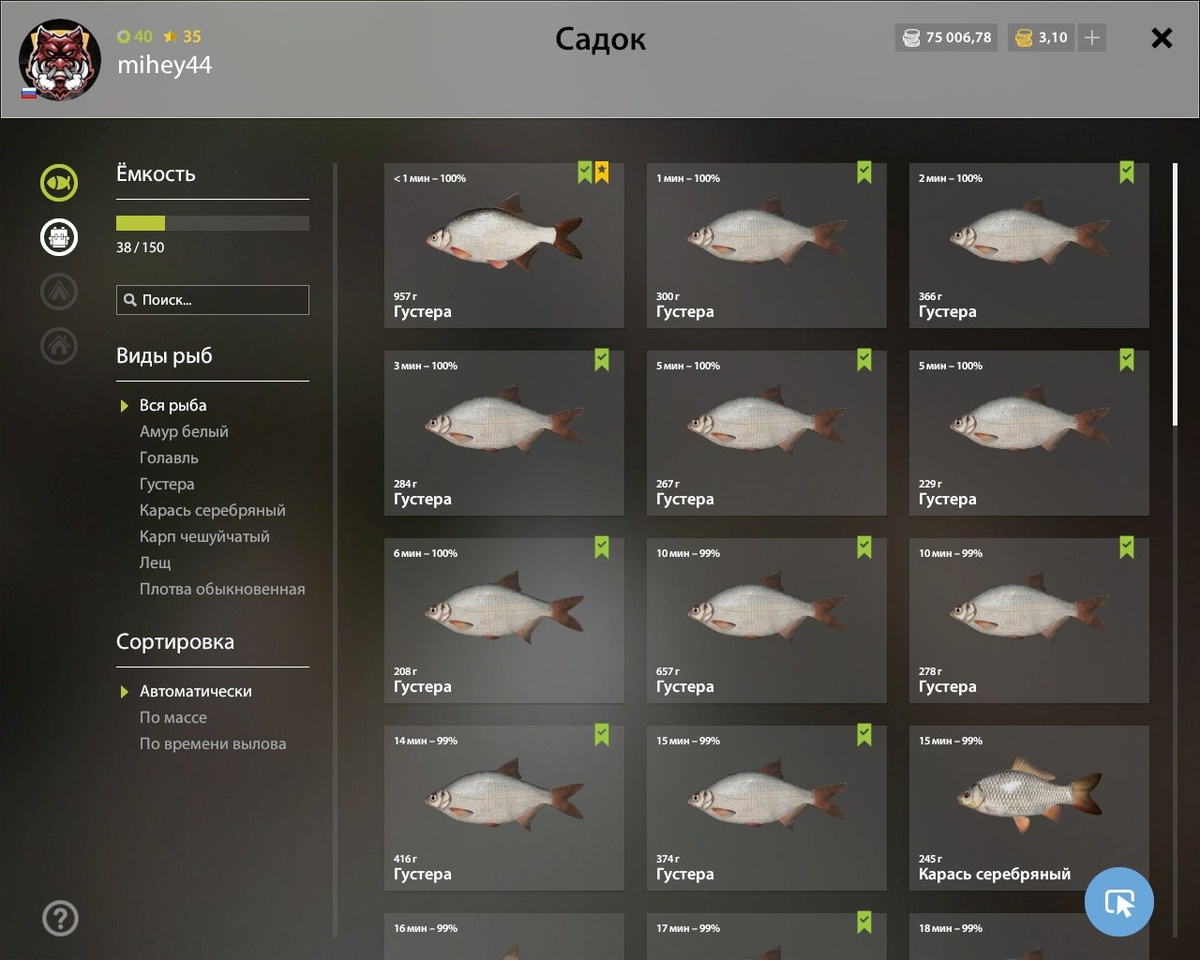The width and height of the screenshot is (1200, 960).
Task: Select the tent camp sidebar icon
Action: pyautogui.click(x=59, y=291)
